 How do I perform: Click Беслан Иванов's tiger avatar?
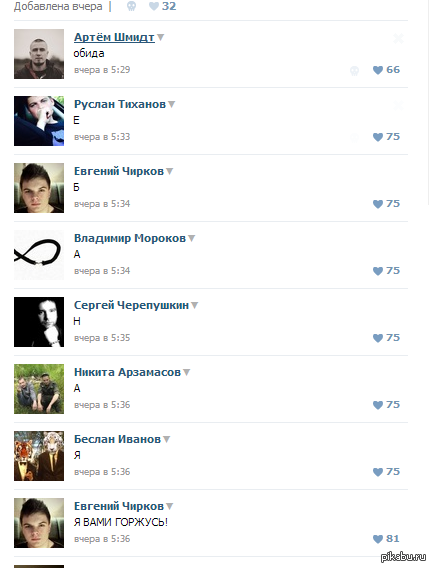39,456
